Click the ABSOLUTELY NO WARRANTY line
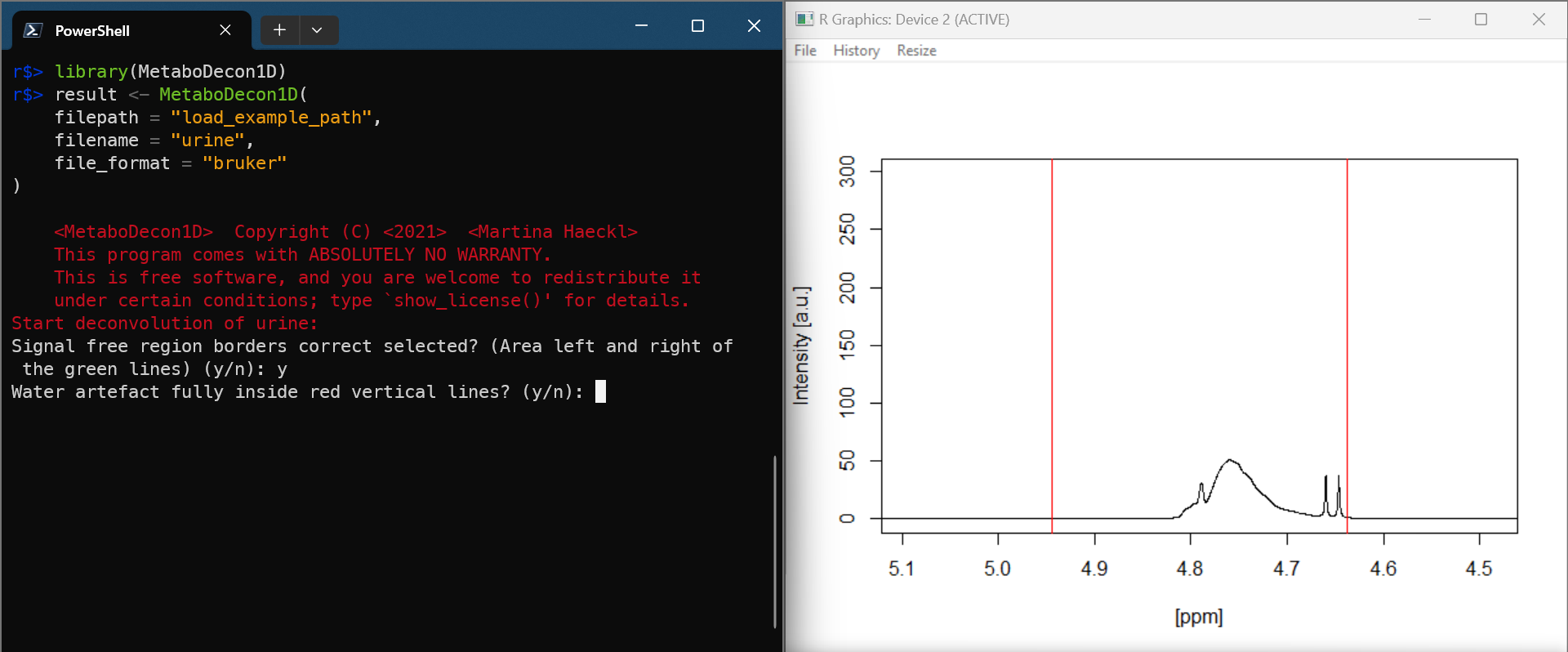The width and height of the screenshot is (1568, 652). [x=302, y=255]
